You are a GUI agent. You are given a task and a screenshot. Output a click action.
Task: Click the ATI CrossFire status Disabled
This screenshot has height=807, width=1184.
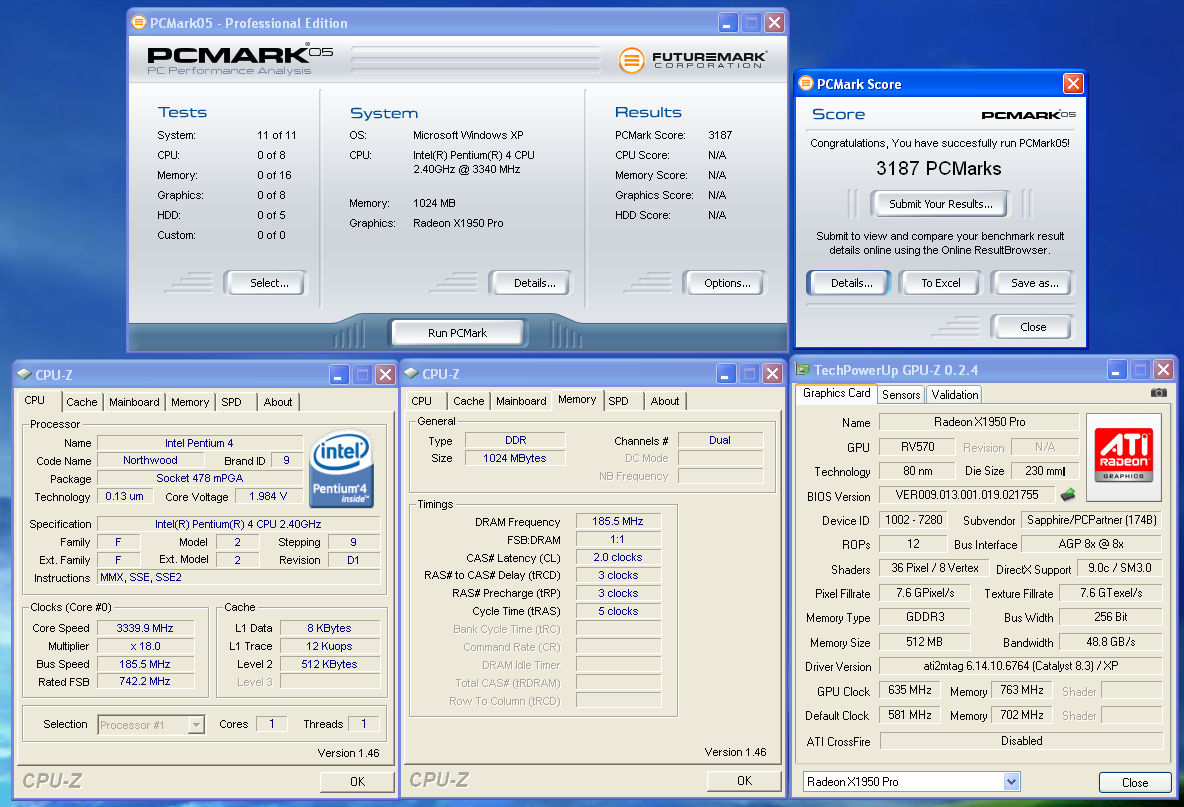tap(1021, 741)
